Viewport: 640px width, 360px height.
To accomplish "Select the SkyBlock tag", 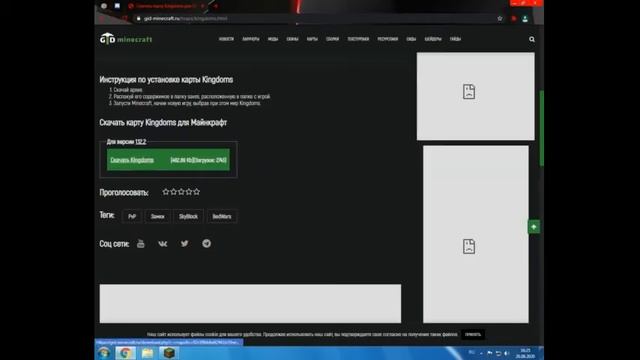I will (x=188, y=216).
